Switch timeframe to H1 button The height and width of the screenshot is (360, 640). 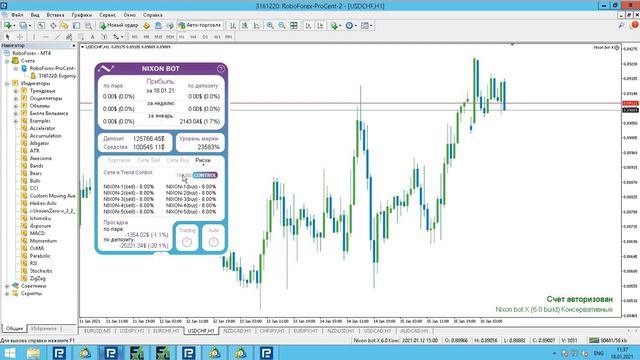coord(182,37)
